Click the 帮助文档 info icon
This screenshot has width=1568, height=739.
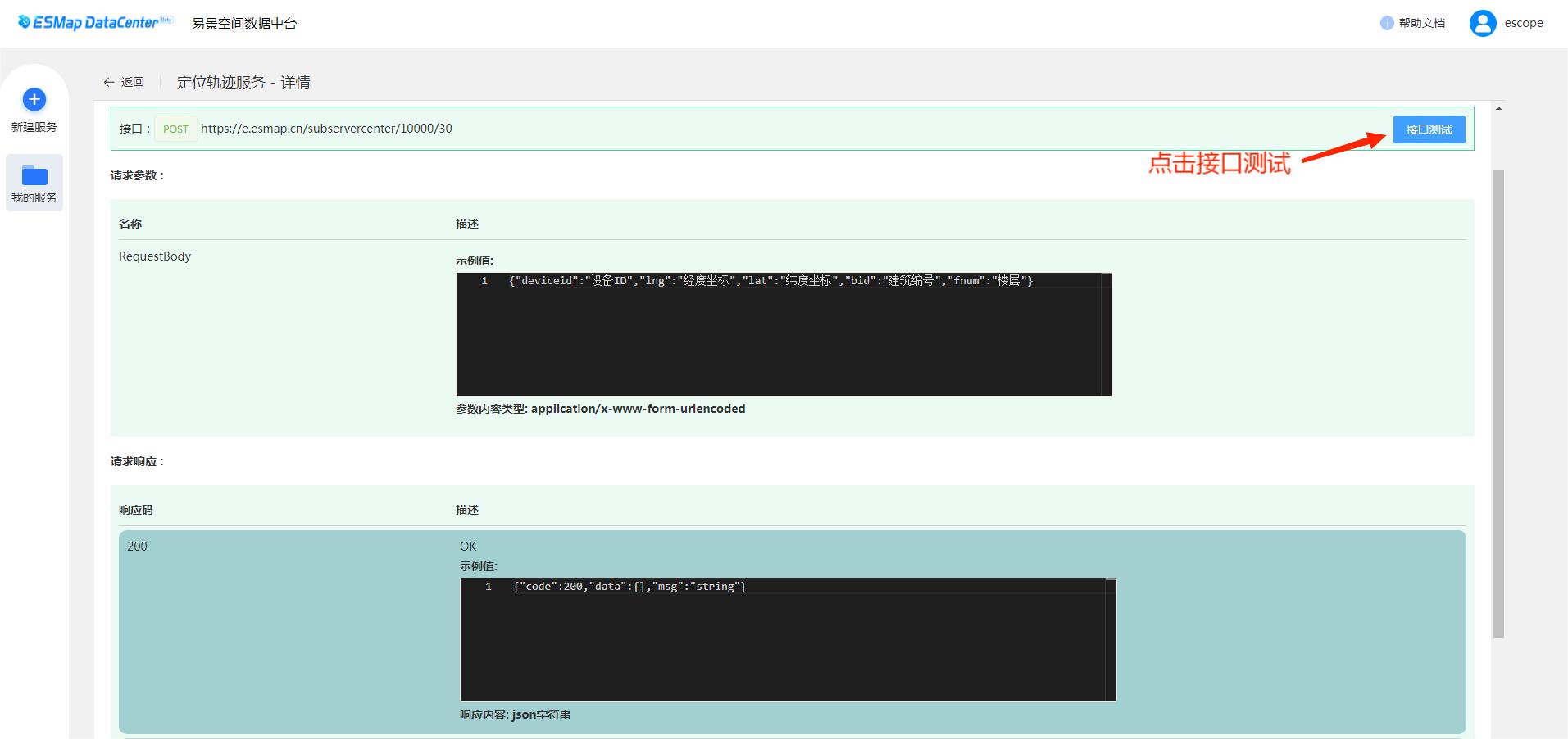click(x=1386, y=23)
